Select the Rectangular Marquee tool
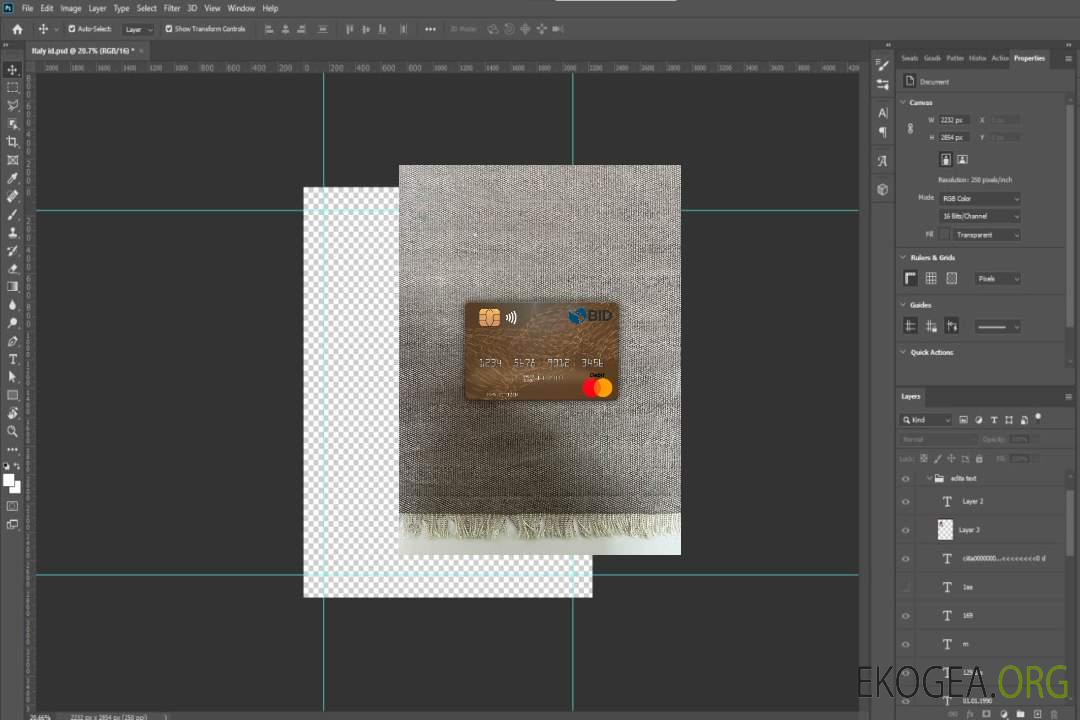Image resolution: width=1080 pixels, height=720 pixels. click(13, 87)
